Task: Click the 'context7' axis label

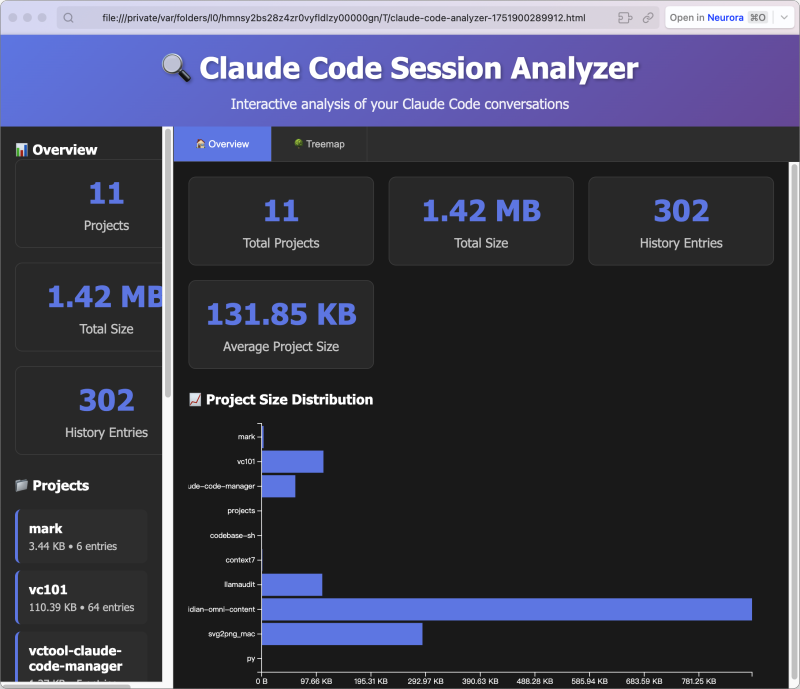Action: click(x=240, y=560)
